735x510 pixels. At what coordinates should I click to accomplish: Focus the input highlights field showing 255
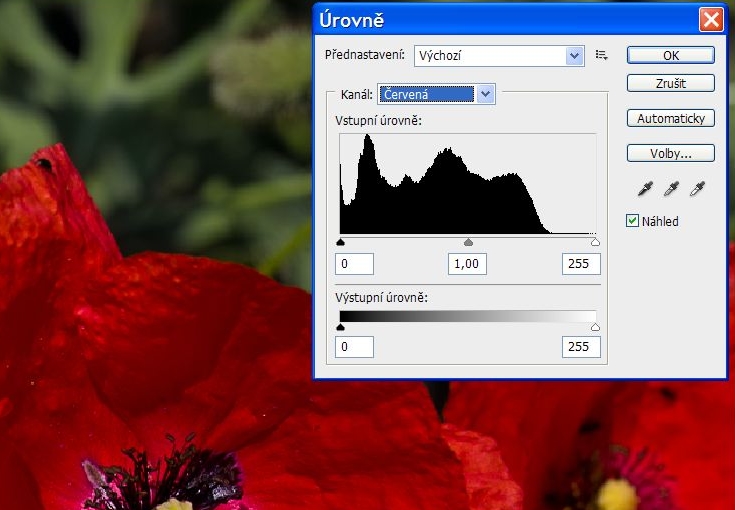point(581,264)
